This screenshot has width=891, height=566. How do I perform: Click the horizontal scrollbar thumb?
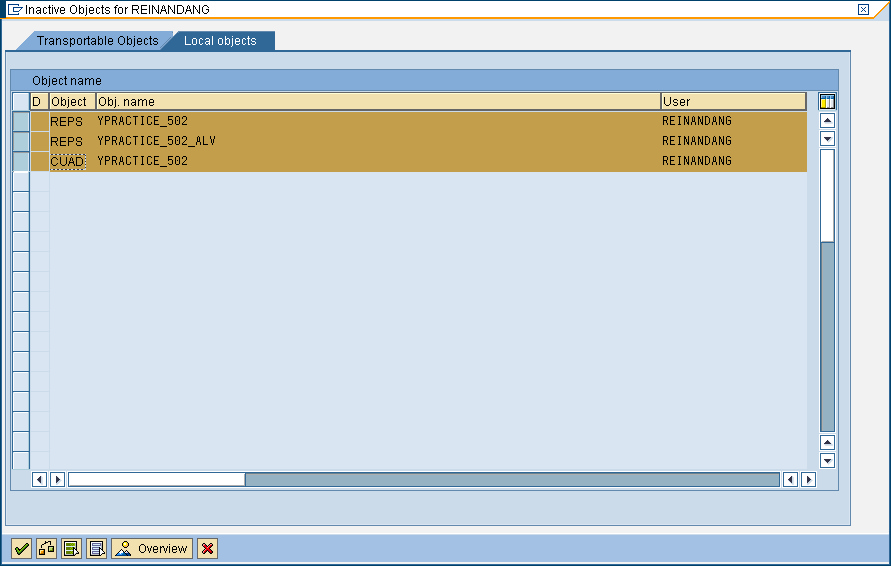pos(157,480)
